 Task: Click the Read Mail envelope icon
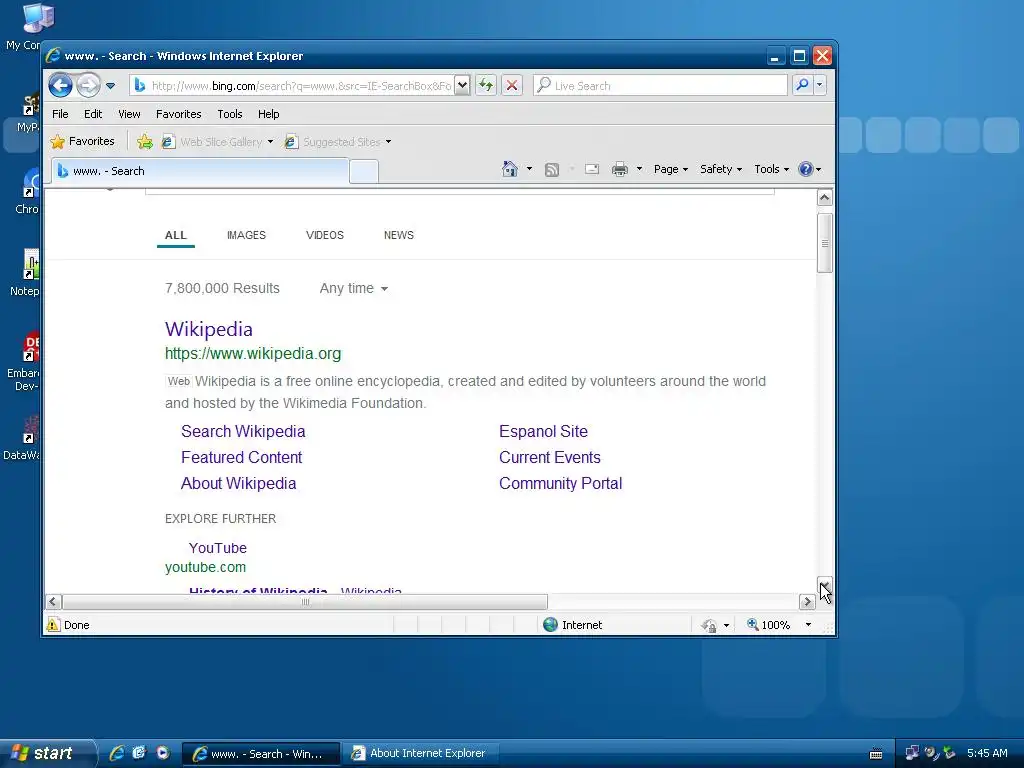(x=592, y=169)
